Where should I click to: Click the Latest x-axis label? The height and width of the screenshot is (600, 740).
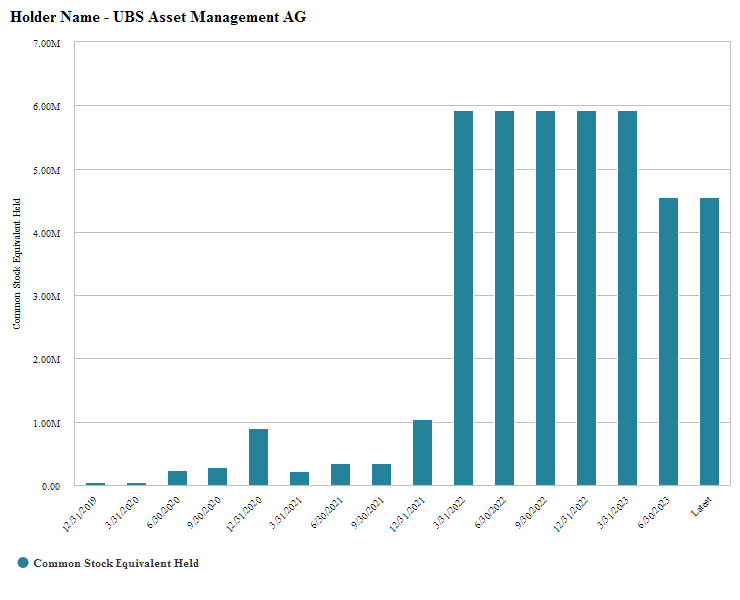tap(701, 507)
